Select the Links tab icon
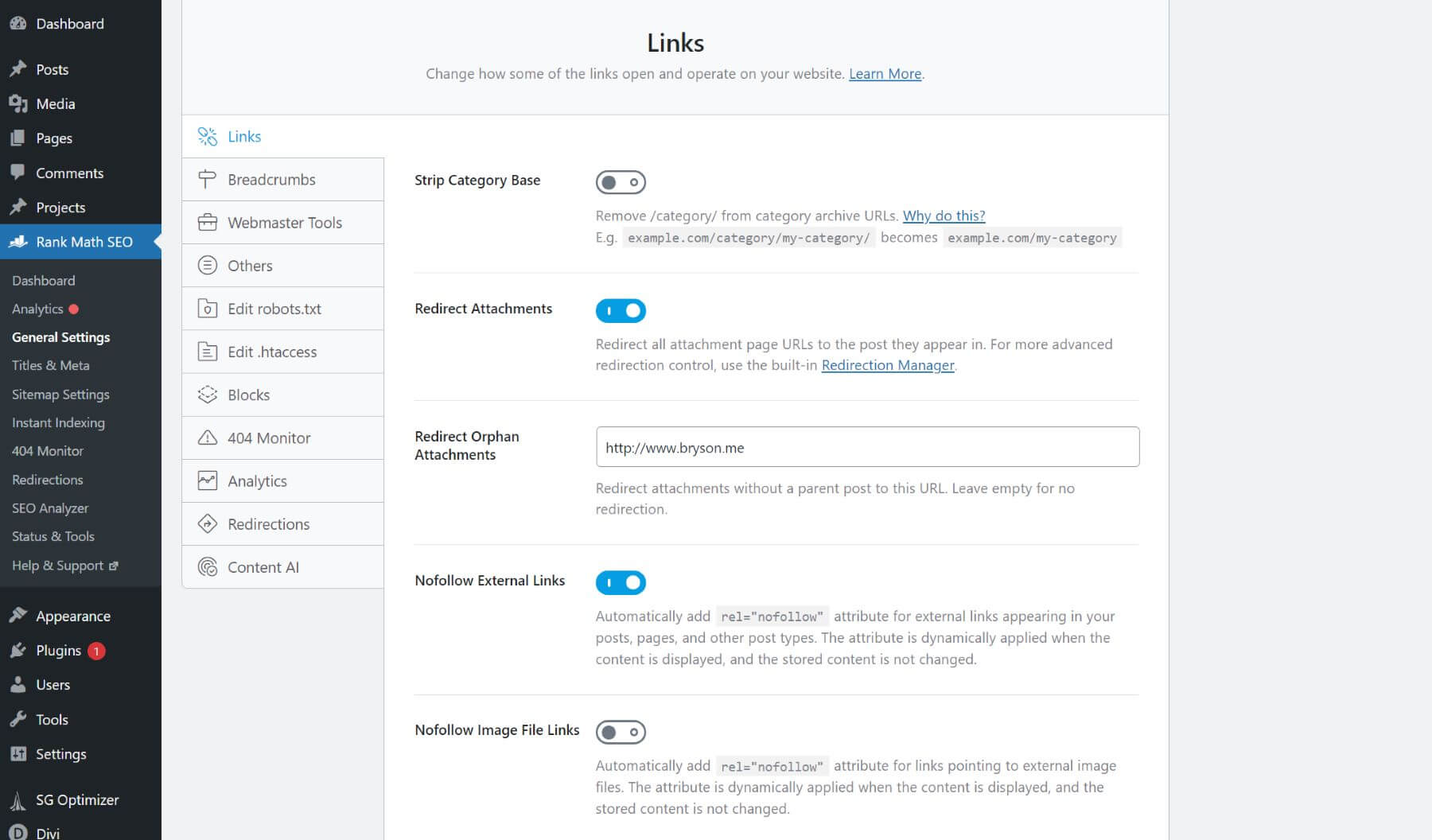The height and width of the screenshot is (840, 1432). (x=207, y=136)
